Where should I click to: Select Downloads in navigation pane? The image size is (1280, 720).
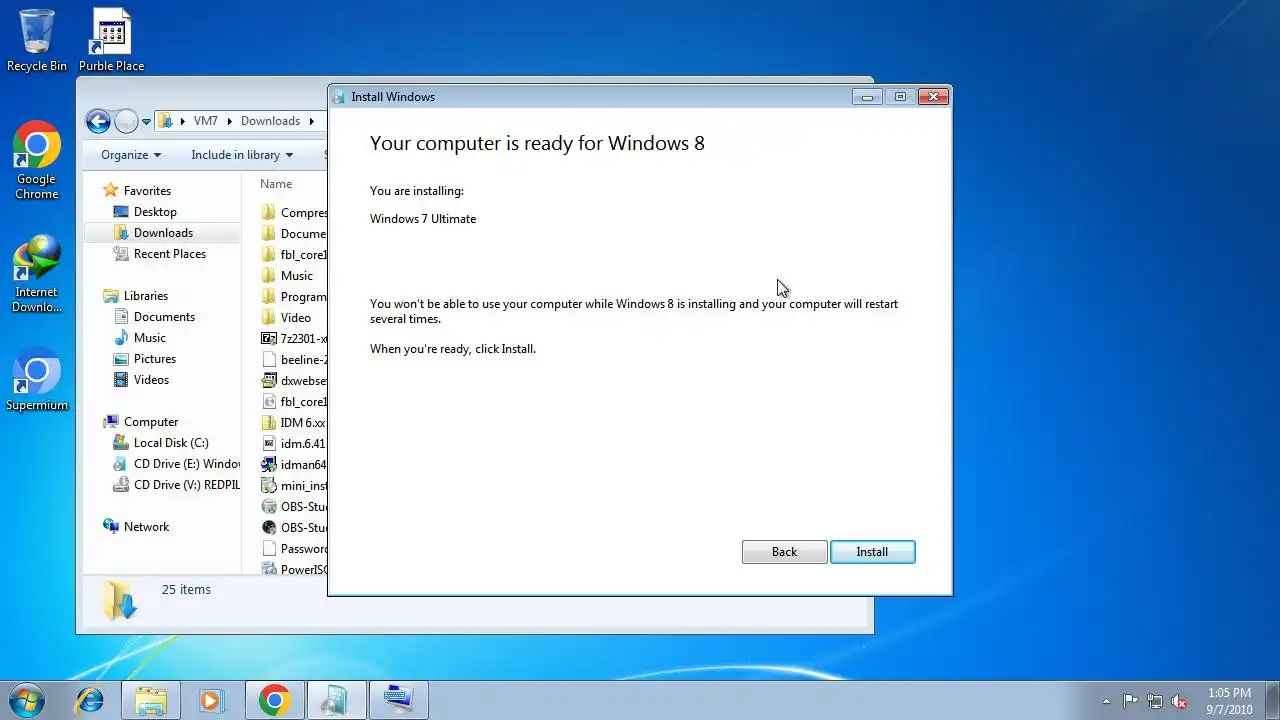click(x=163, y=233)
